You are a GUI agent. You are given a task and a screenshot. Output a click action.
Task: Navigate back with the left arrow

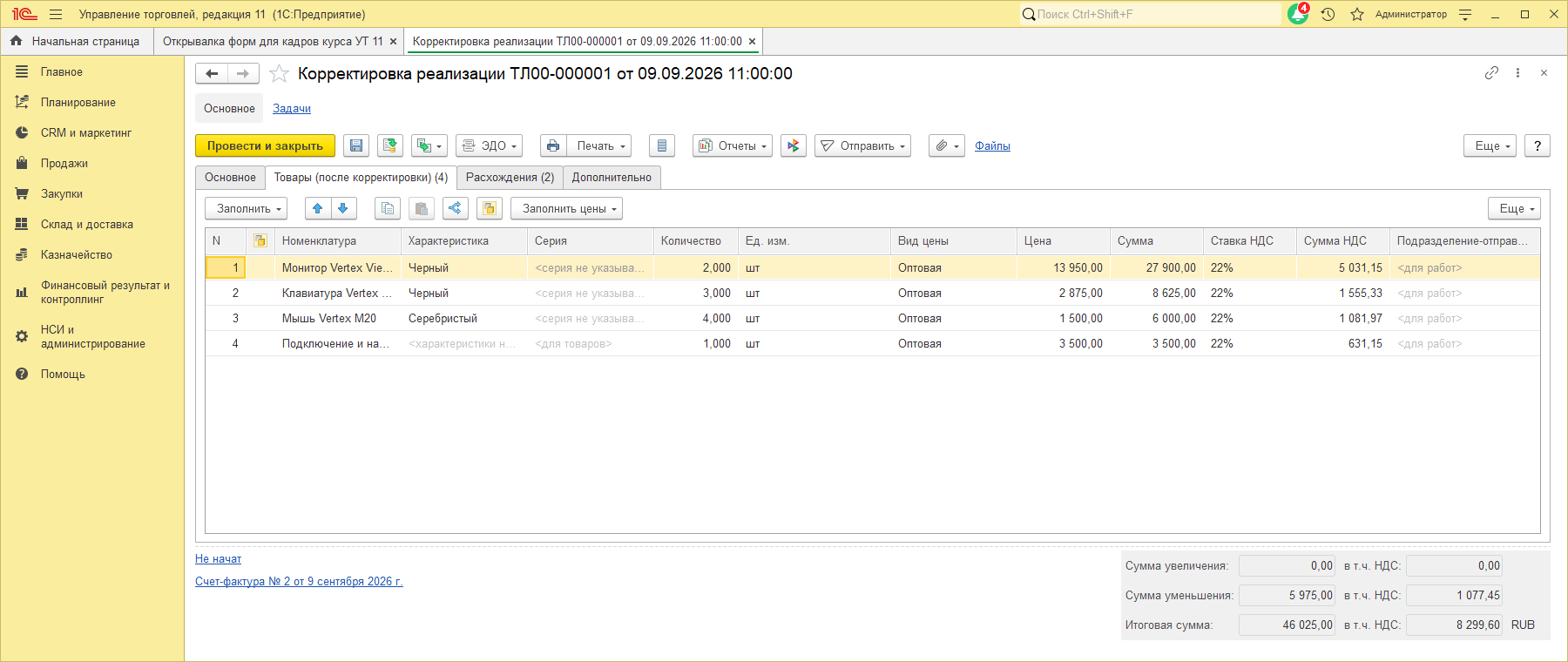coord(212,74)
